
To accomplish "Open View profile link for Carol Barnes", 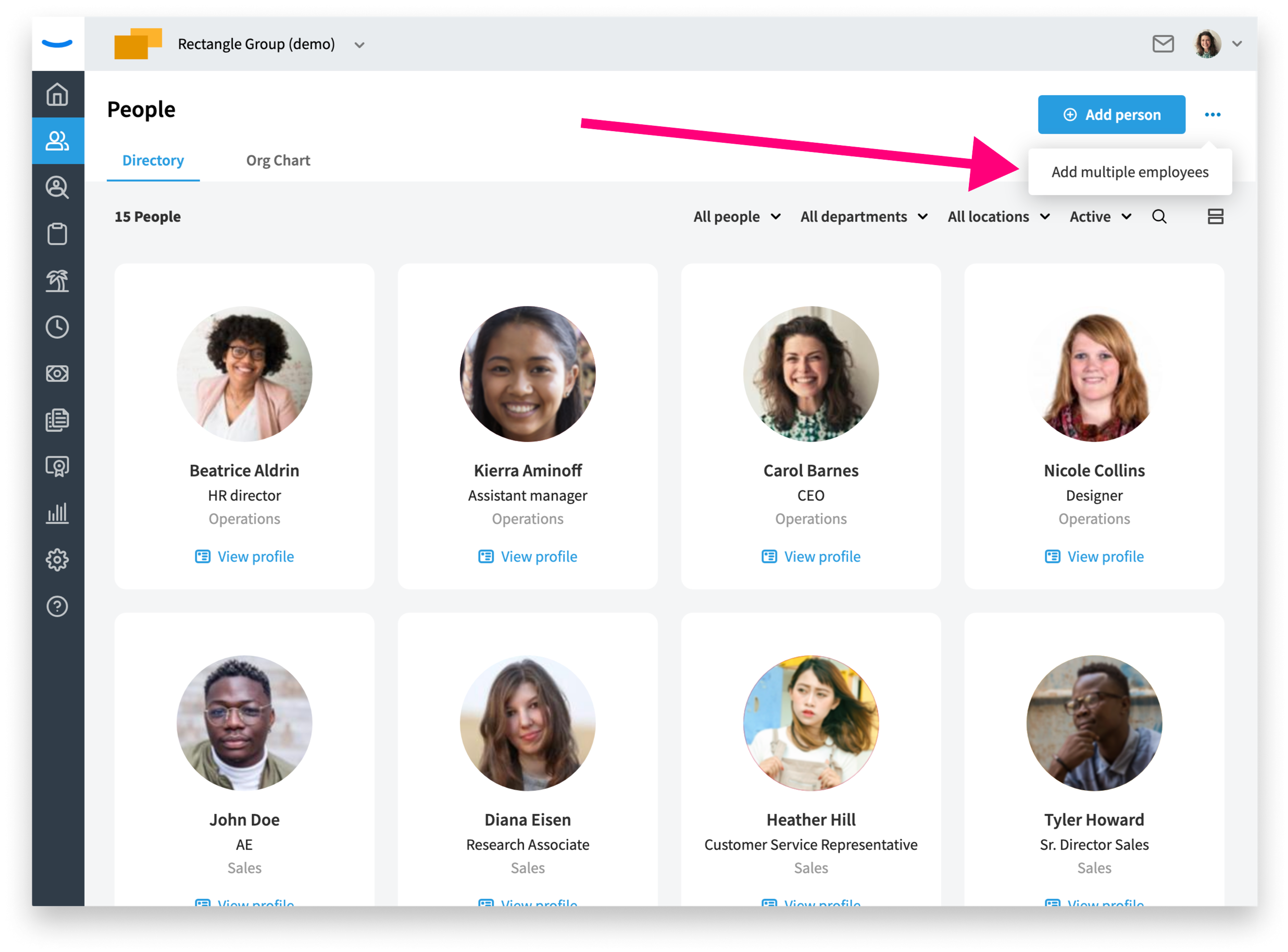I will coord(811,556).
